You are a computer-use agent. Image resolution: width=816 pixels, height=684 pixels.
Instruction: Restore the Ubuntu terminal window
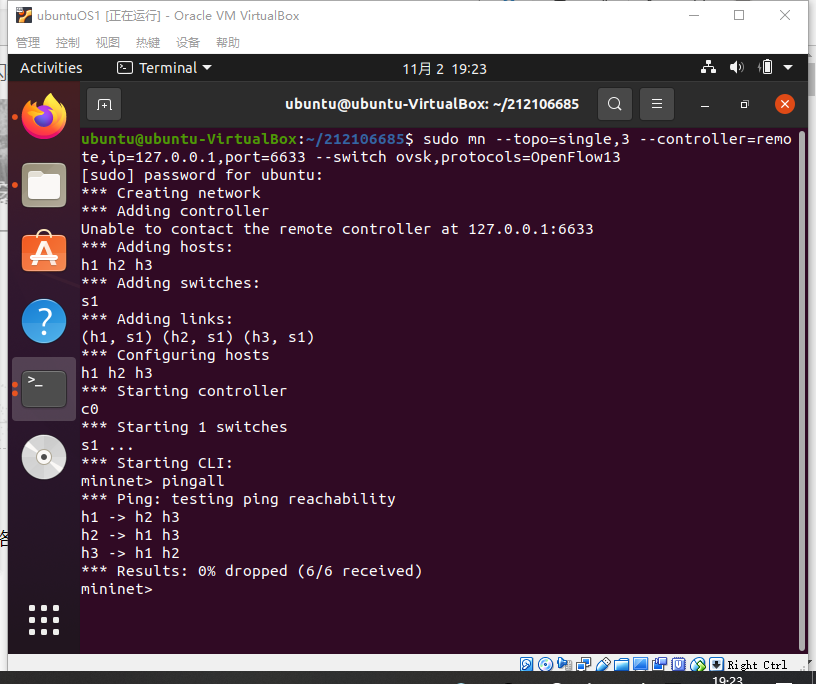745,105
